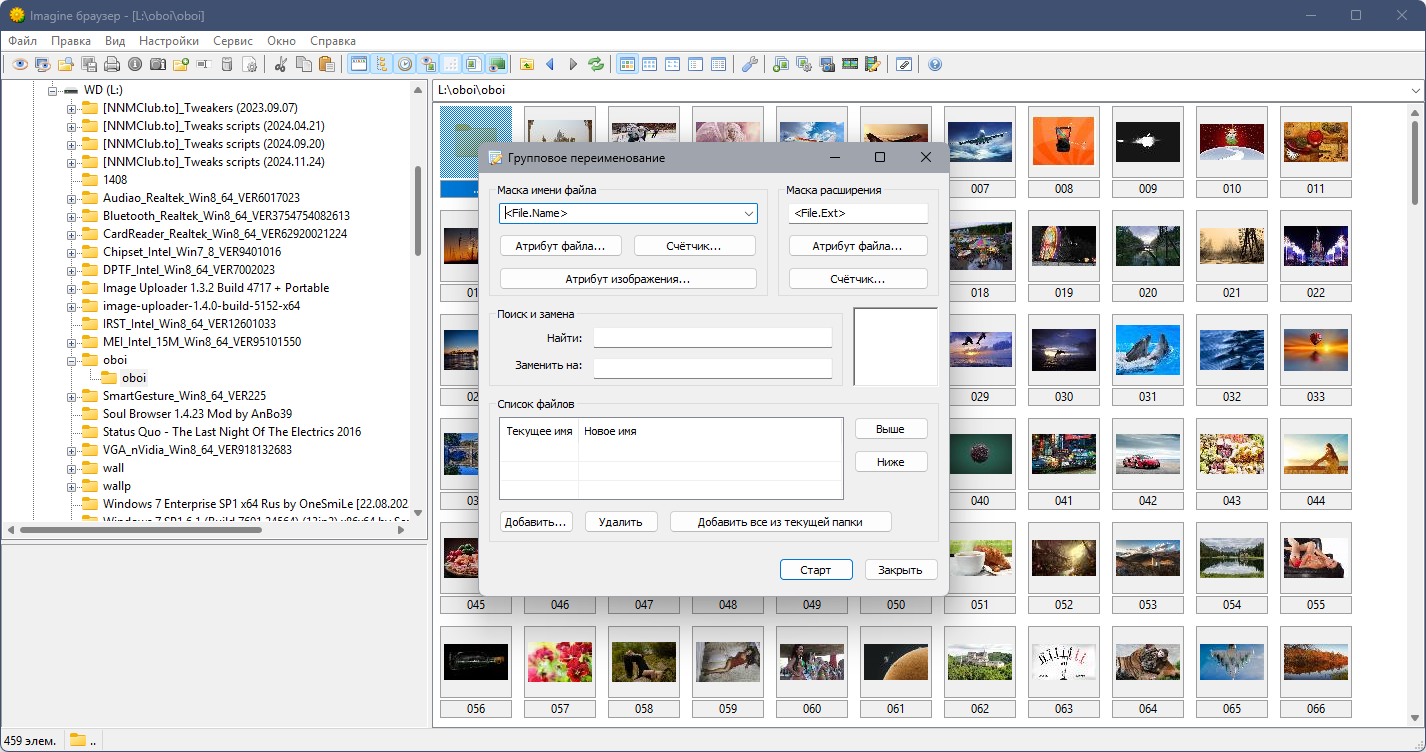Viewport: 1426px width, 752px height.
Task: Toggle the single thumbnail image button
Action: coord(473,64)
